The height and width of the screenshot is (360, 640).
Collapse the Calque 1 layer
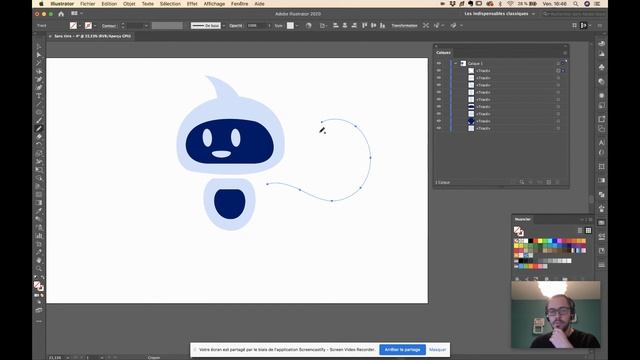(x=456, y=63)
